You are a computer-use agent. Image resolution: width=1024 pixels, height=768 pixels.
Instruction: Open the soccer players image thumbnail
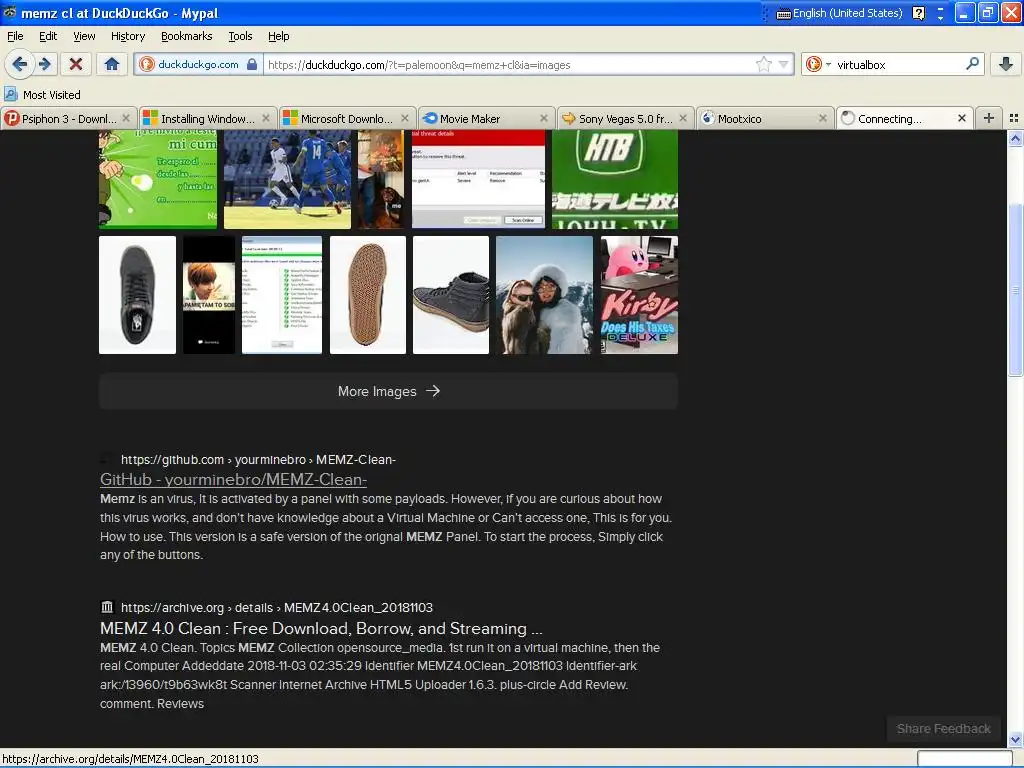tap(287, 180)
